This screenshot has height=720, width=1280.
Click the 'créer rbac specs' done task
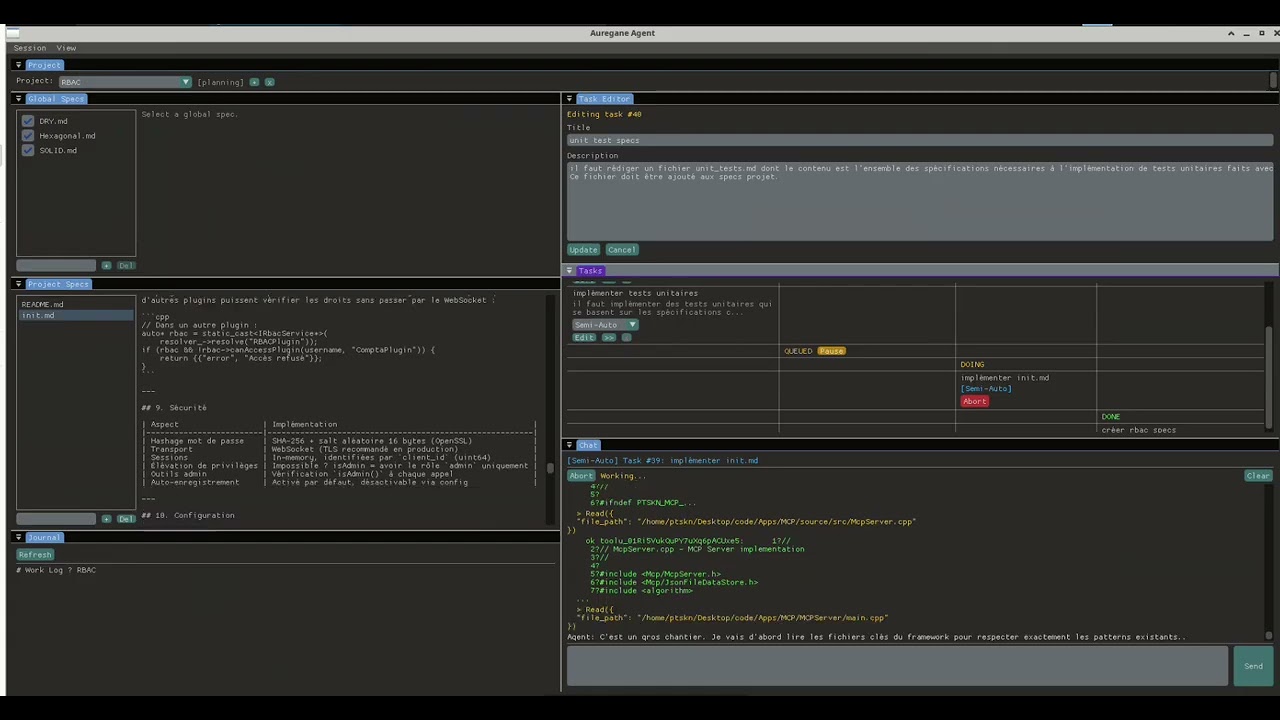coord(1139,430)
